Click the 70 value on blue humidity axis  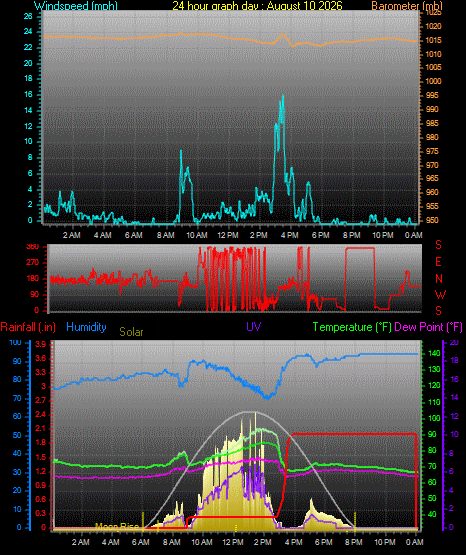click(x=17, y=399)
